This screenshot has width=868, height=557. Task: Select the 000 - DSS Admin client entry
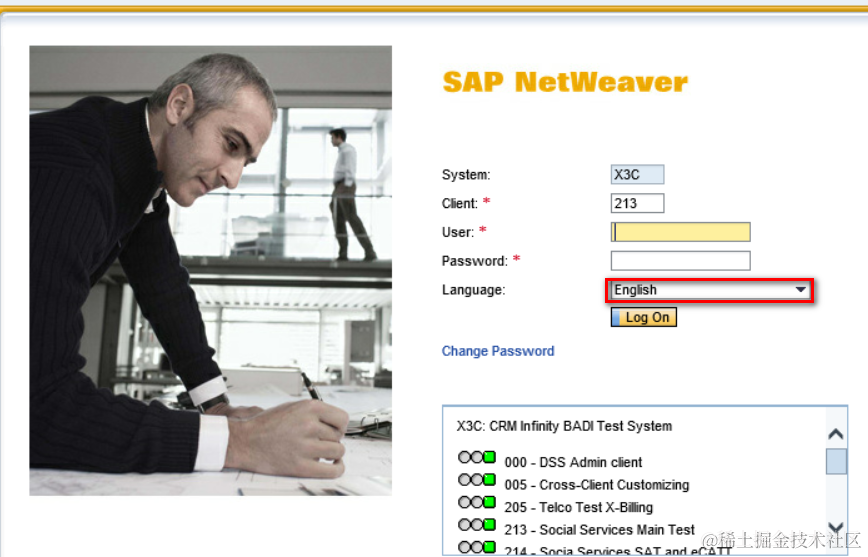pyautogui.click(x=573, y=462)
